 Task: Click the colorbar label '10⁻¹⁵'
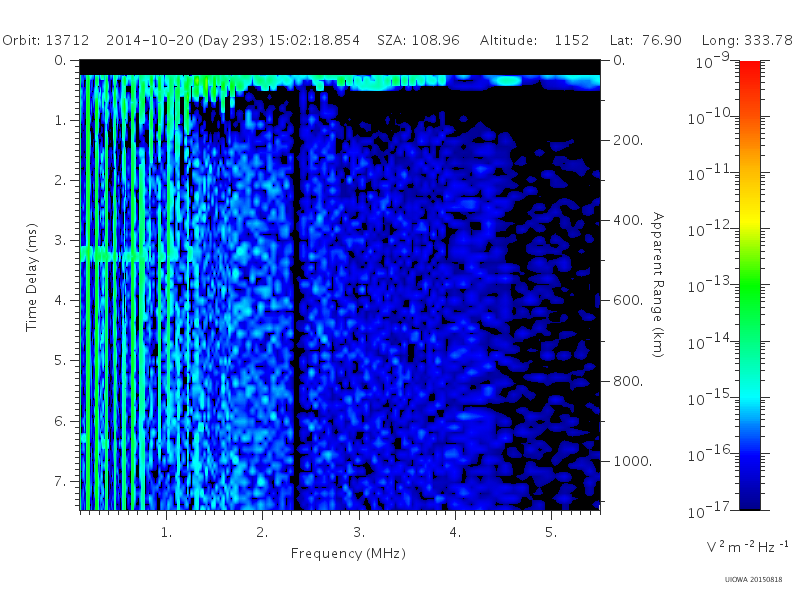coord(711,398)
